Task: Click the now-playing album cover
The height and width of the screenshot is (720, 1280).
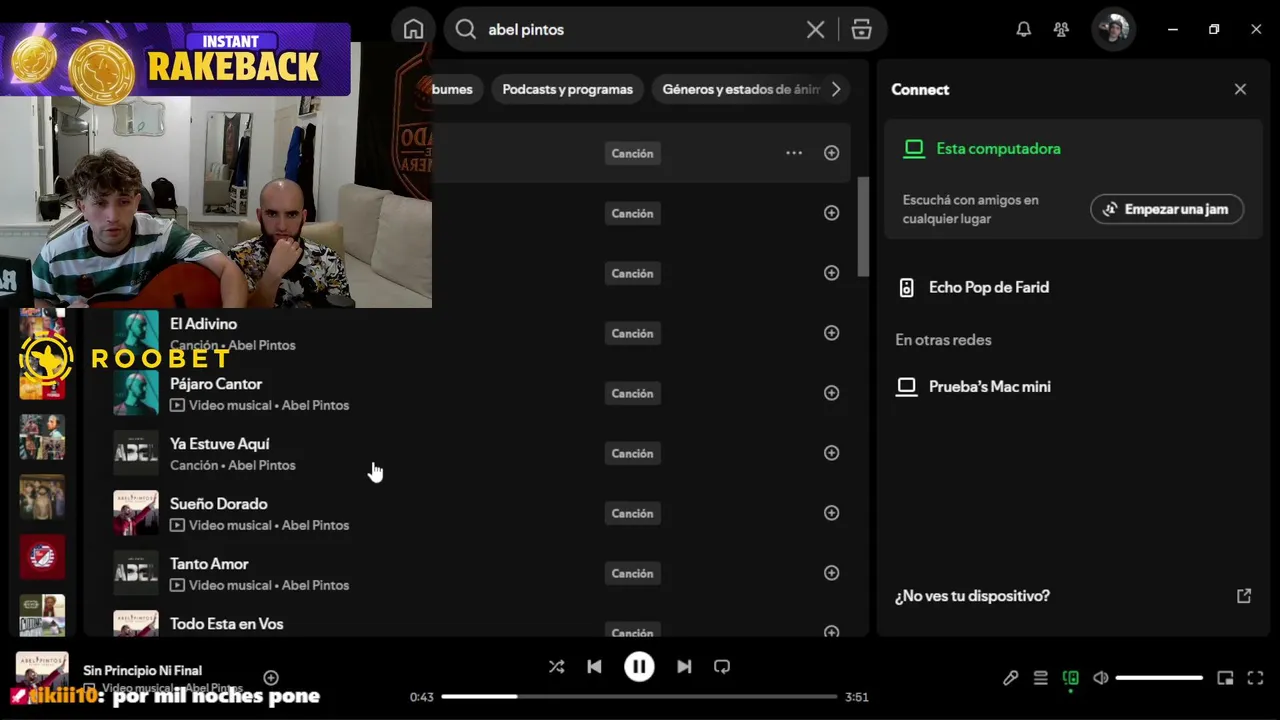Action: point(42,677)
